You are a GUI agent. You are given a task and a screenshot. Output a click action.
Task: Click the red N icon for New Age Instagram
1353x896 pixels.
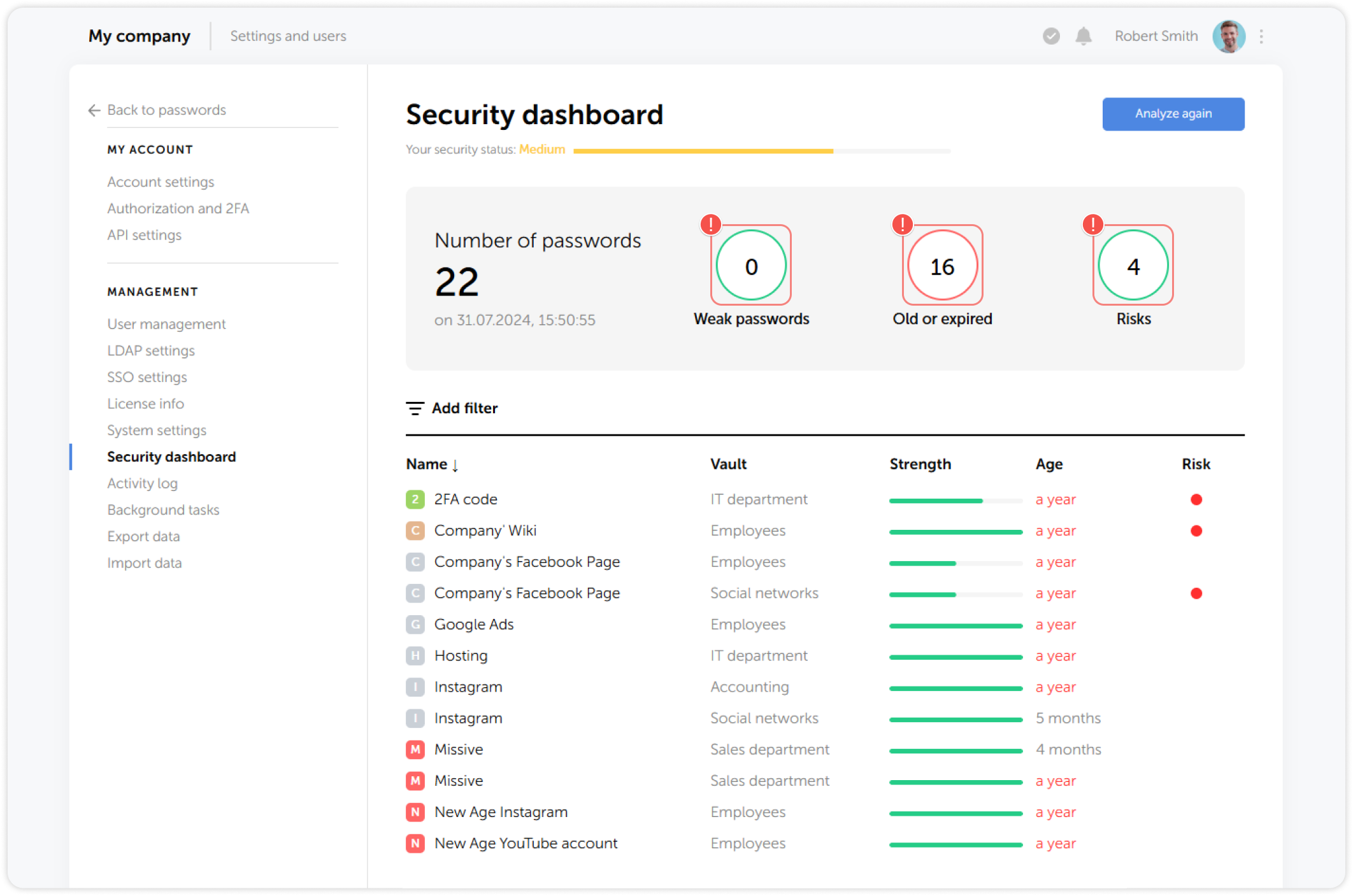415,812
